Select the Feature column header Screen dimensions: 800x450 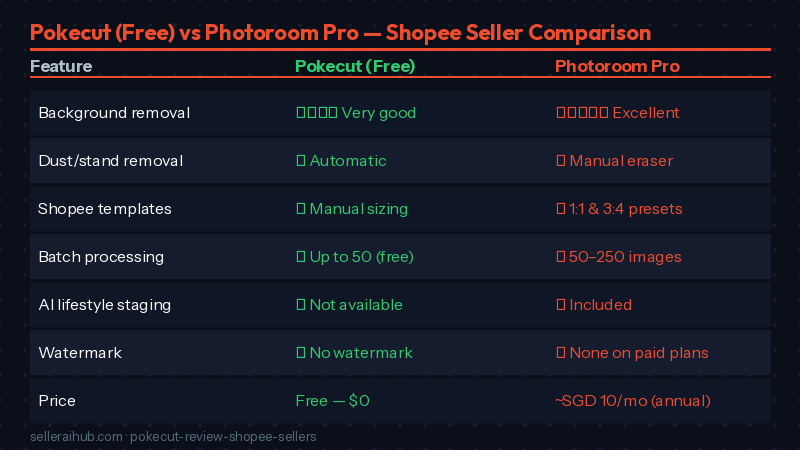[x=61, y=67]
